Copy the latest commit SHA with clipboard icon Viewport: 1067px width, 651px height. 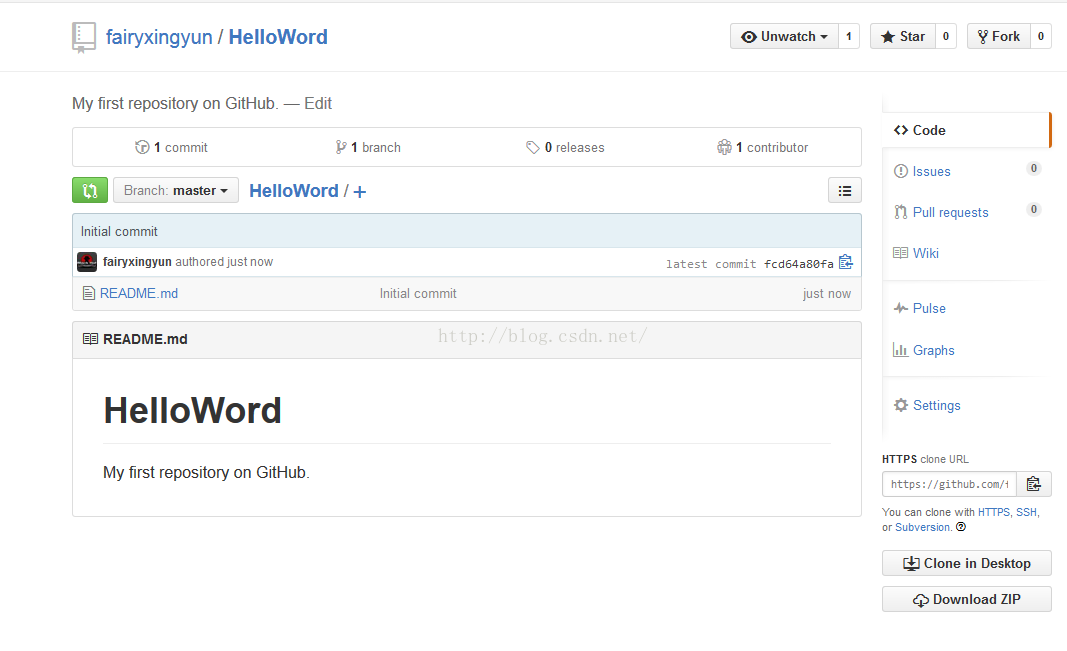(x=846, y=263)
